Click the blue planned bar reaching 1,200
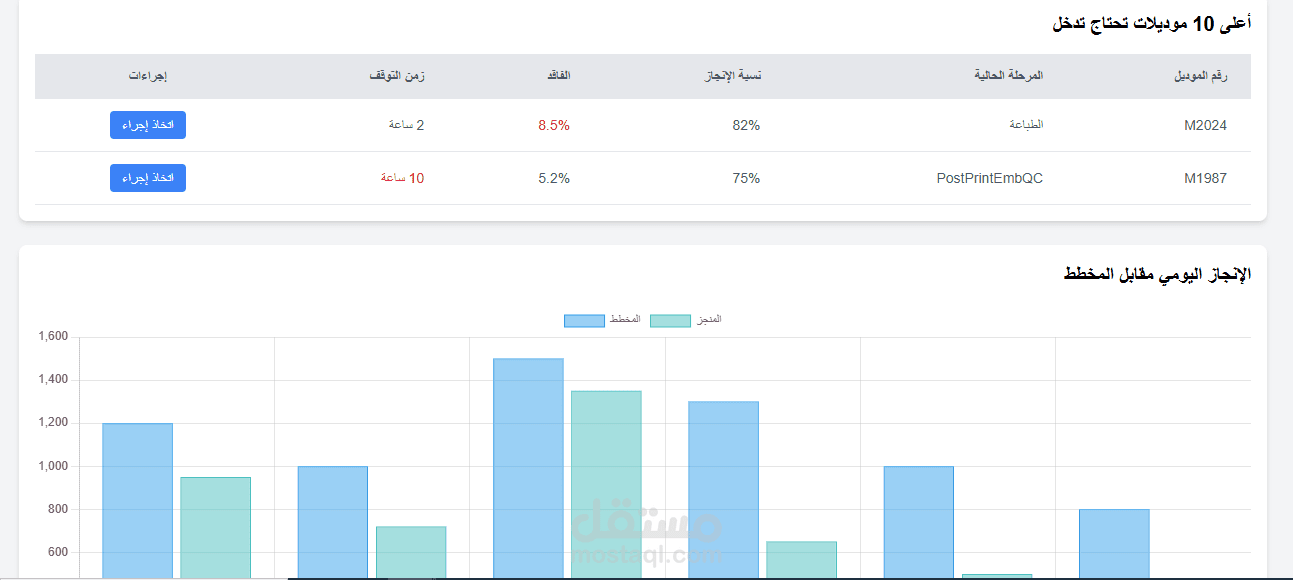The width and height of the screenshot is (1293, 580). 137,501
